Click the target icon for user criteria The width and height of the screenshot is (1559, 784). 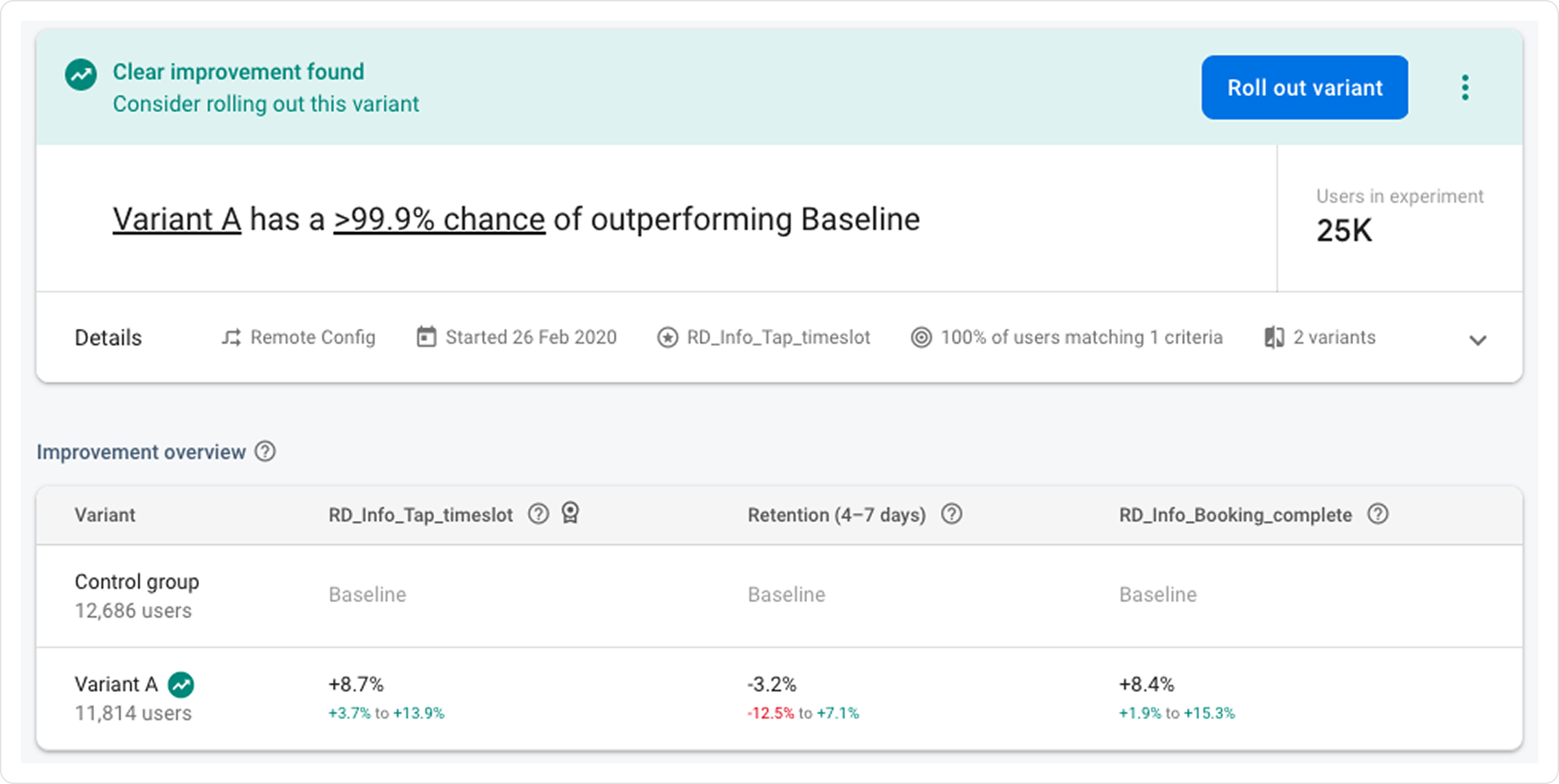pyautogui.click(x=921, y=338)
